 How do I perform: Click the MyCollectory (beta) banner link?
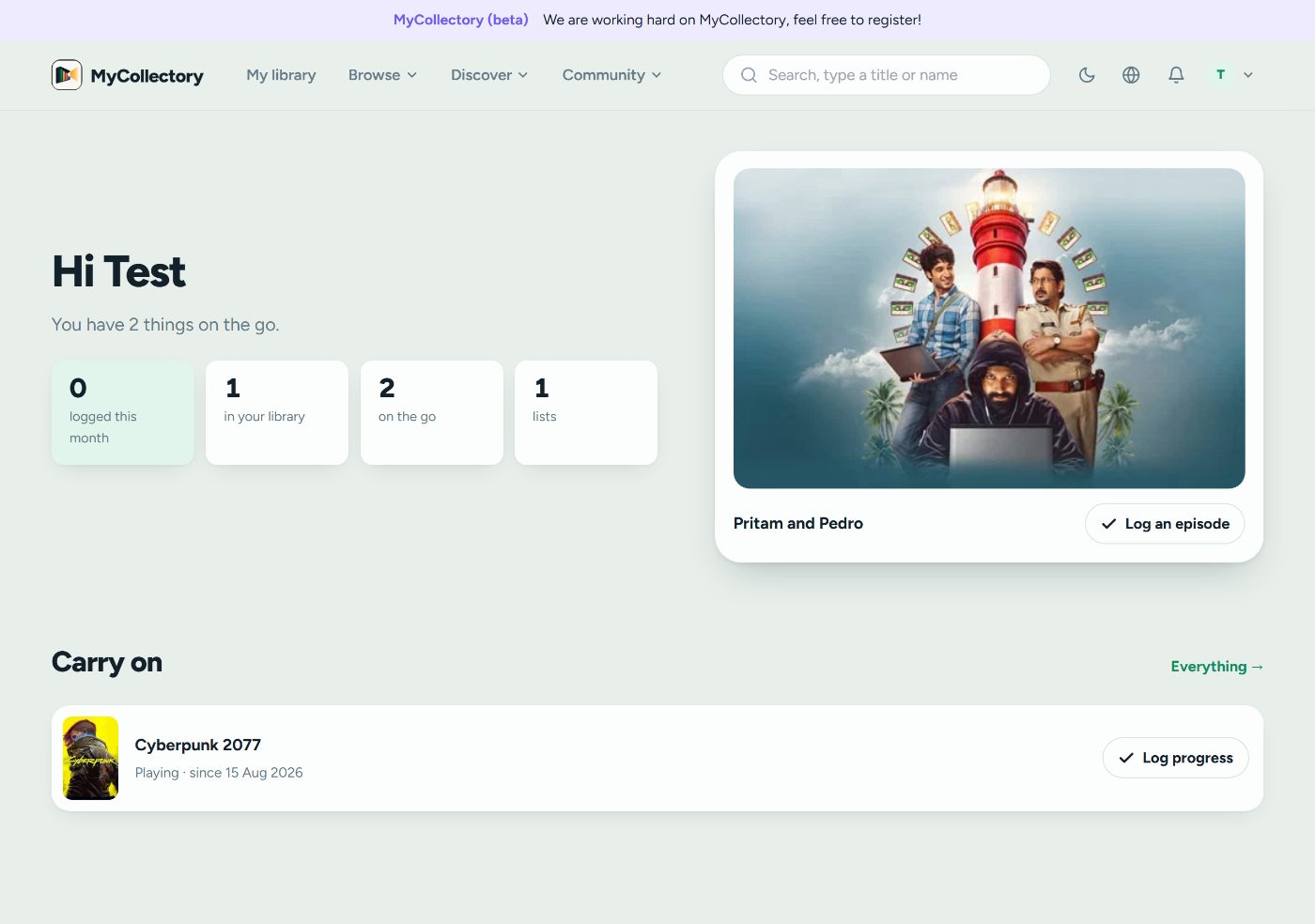pyautogui.click(x=460, y=20)
